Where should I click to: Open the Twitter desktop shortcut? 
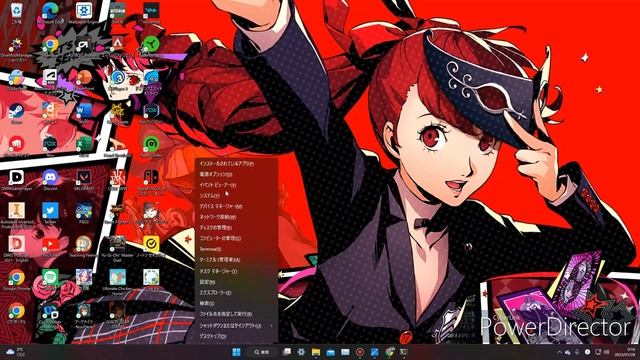point(50,213)
